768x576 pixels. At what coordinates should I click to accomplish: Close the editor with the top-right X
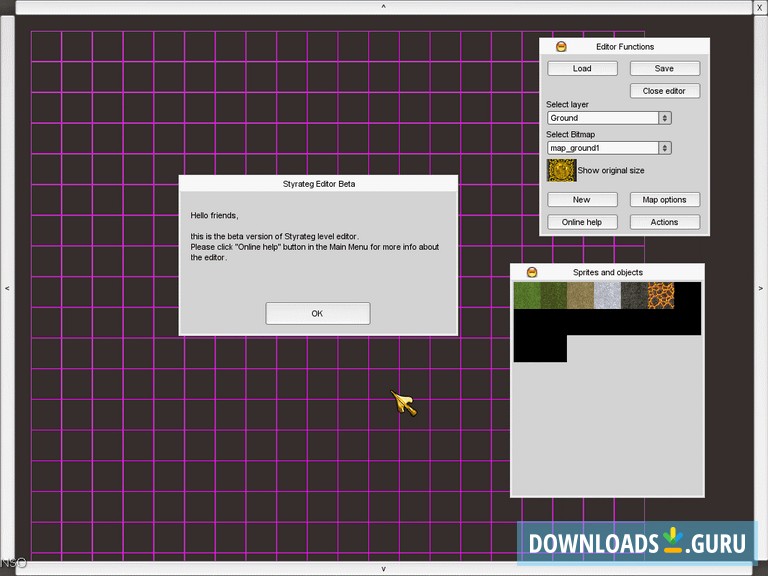click(760, 7)
